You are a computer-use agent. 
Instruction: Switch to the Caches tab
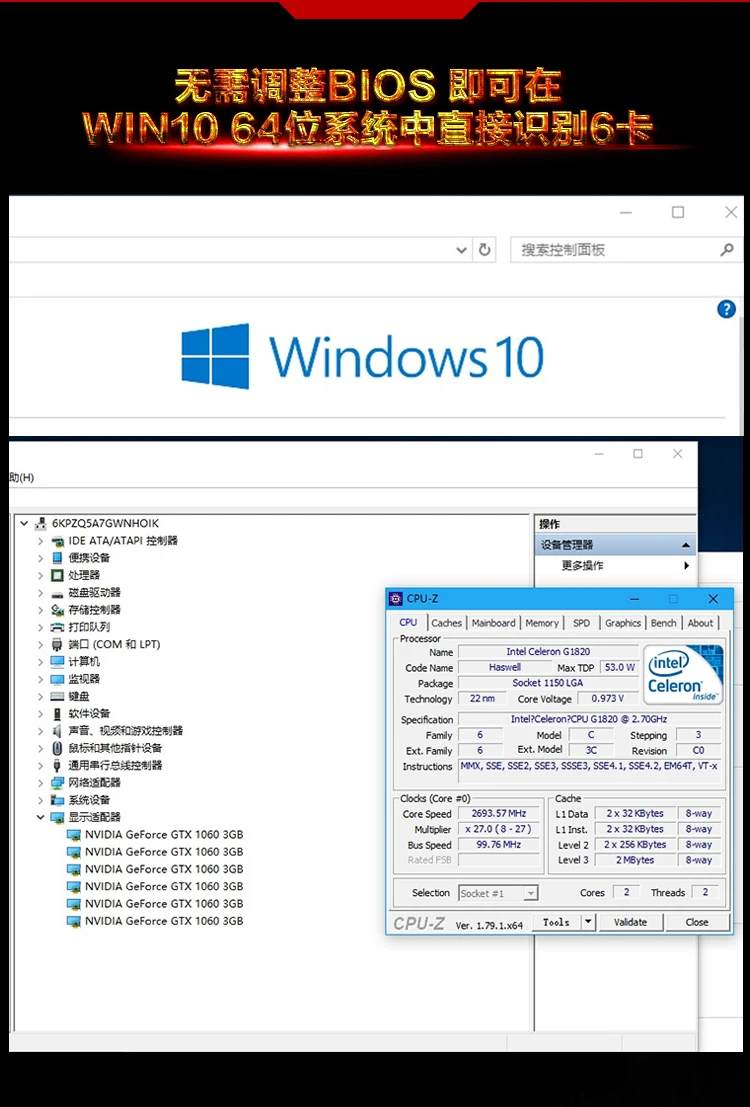(446, 623)
